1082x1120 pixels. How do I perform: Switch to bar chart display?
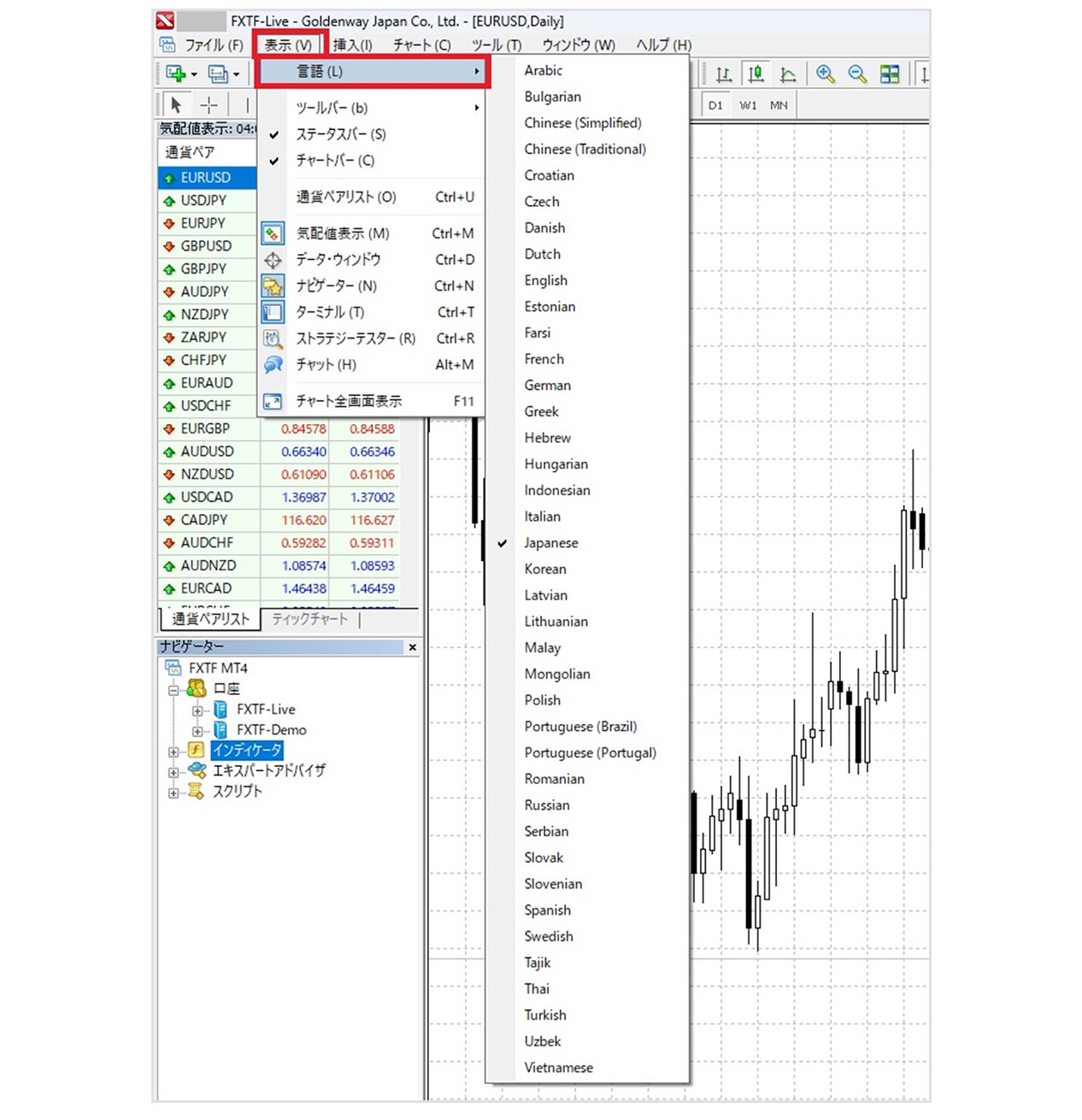pos(724,74)
